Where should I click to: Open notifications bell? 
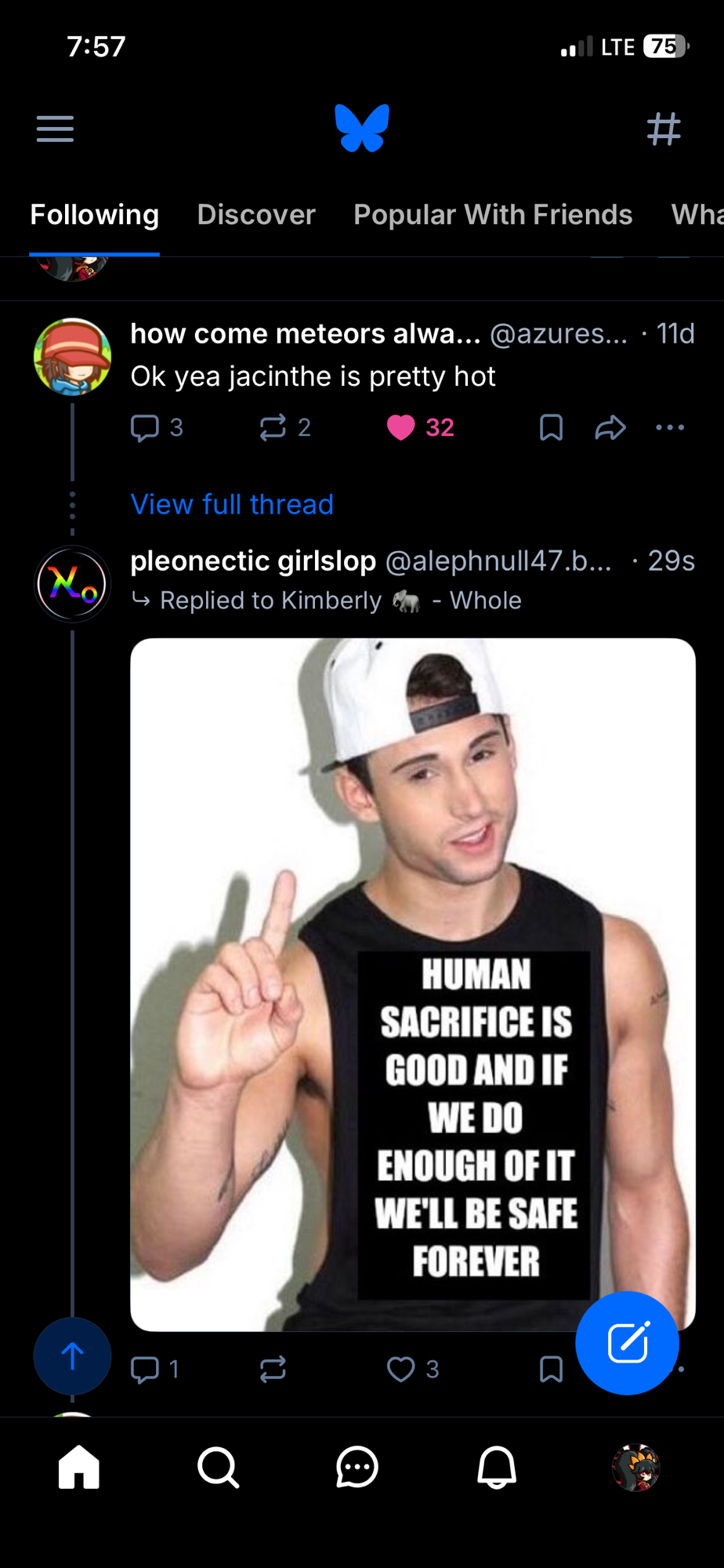tap(497, 1467)
